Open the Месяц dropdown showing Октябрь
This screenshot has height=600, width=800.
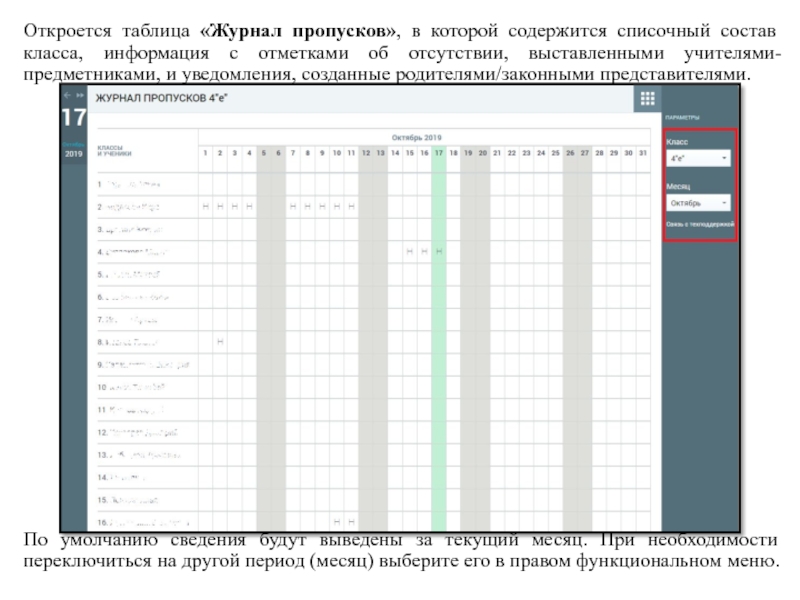(699, 202)
